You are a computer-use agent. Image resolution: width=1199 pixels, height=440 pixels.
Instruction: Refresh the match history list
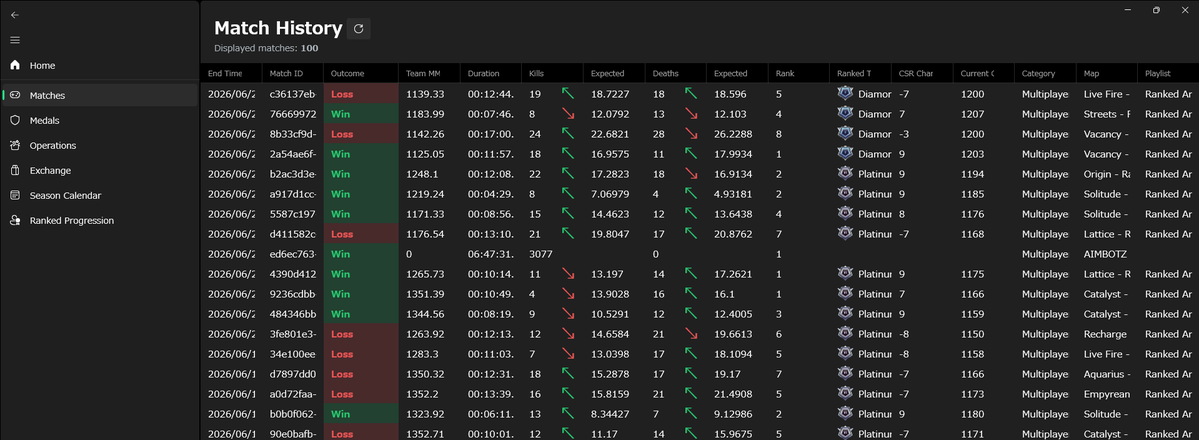tap(358, 29)
